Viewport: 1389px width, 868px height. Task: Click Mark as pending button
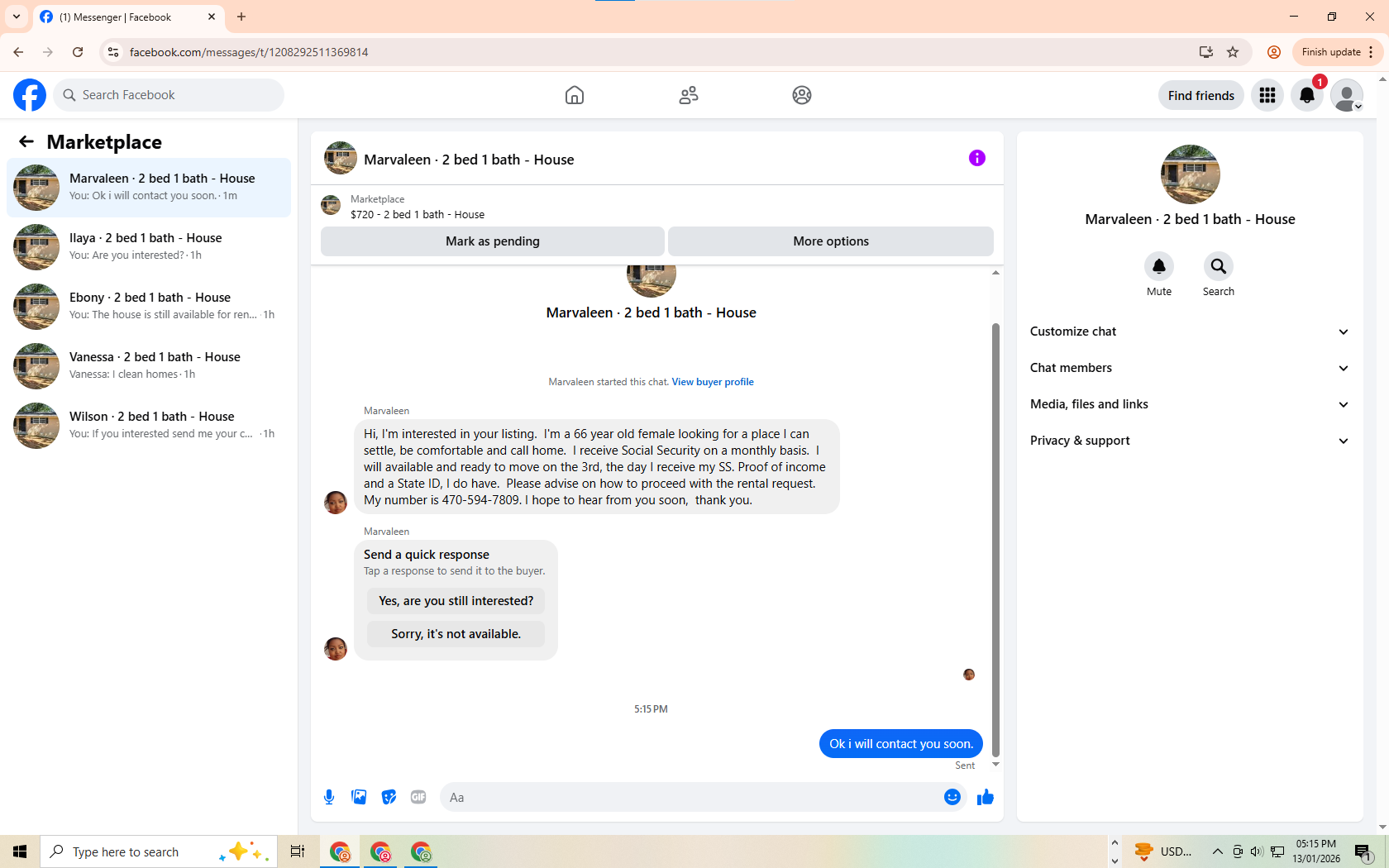[493, 241]
